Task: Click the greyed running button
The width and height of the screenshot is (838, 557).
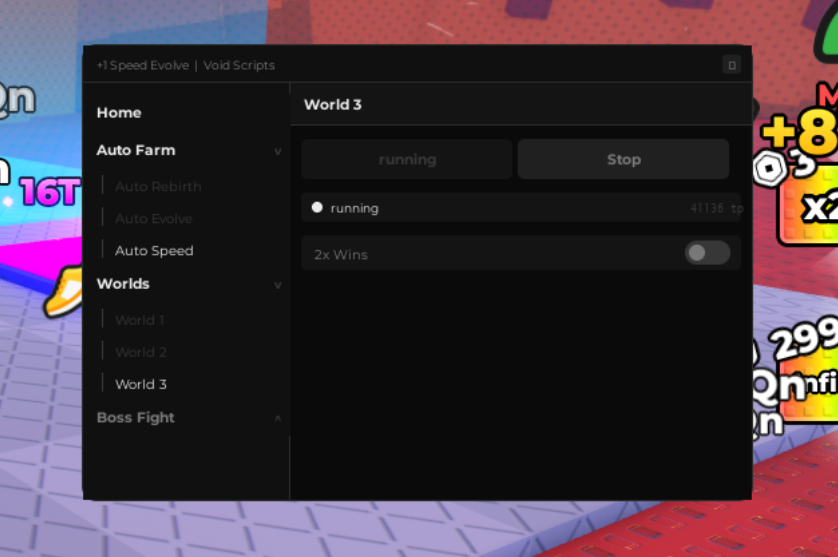Action: tap(407, 159)
